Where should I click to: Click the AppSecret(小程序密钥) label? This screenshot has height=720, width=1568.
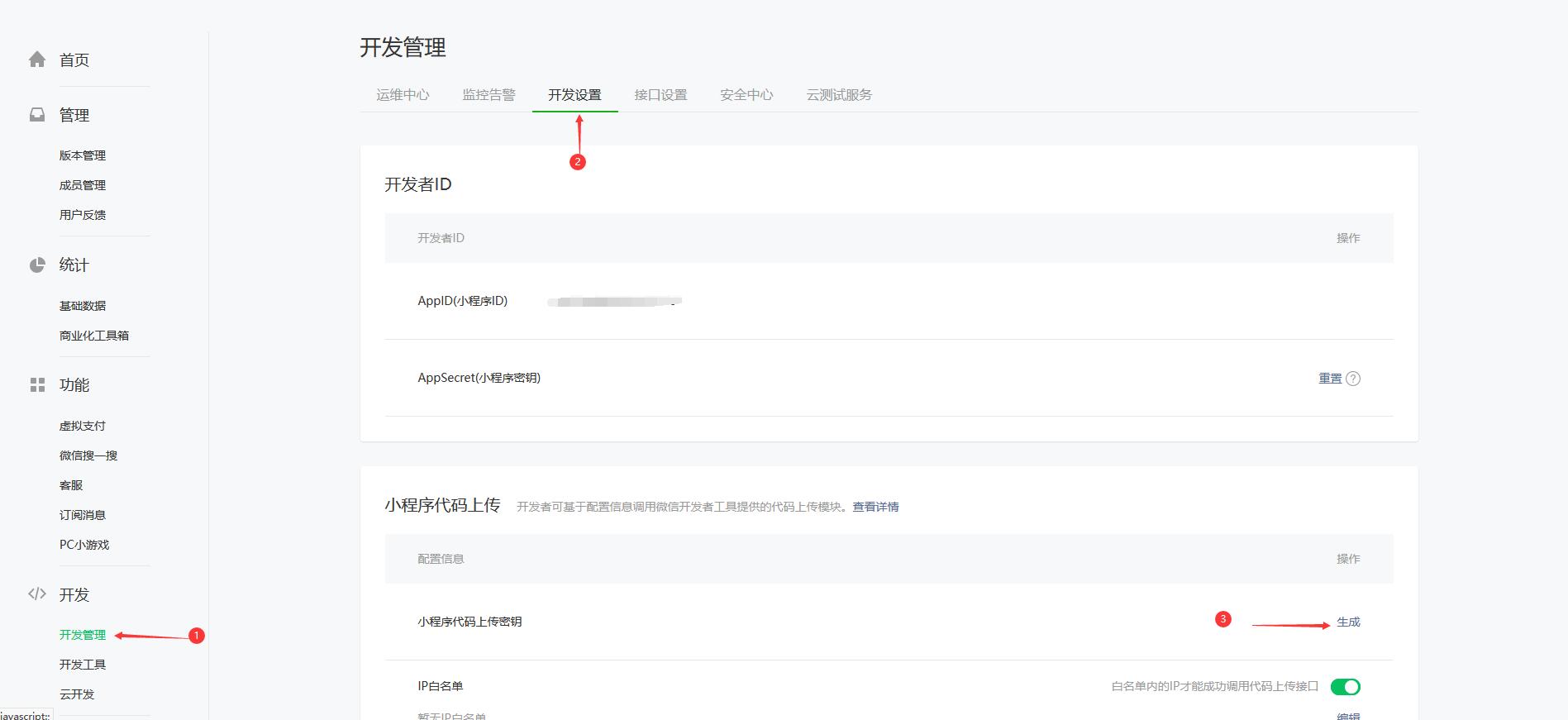[479, 378]
